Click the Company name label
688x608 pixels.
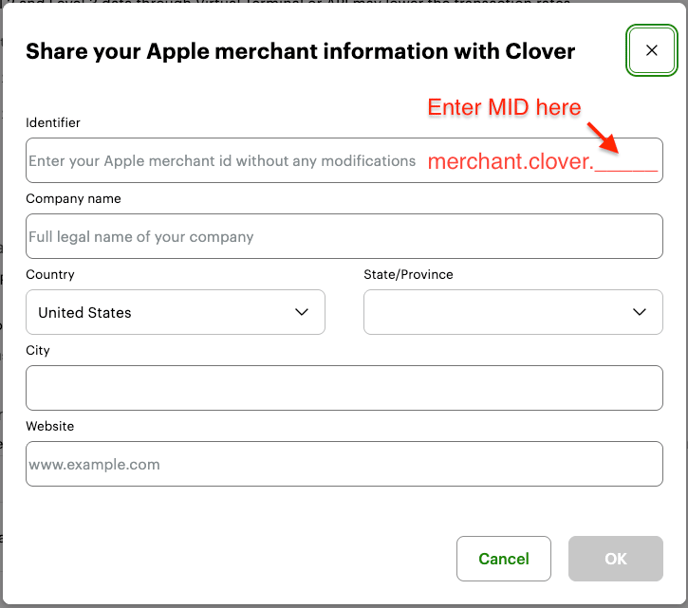pyautogui.click(x=73, y=199)
